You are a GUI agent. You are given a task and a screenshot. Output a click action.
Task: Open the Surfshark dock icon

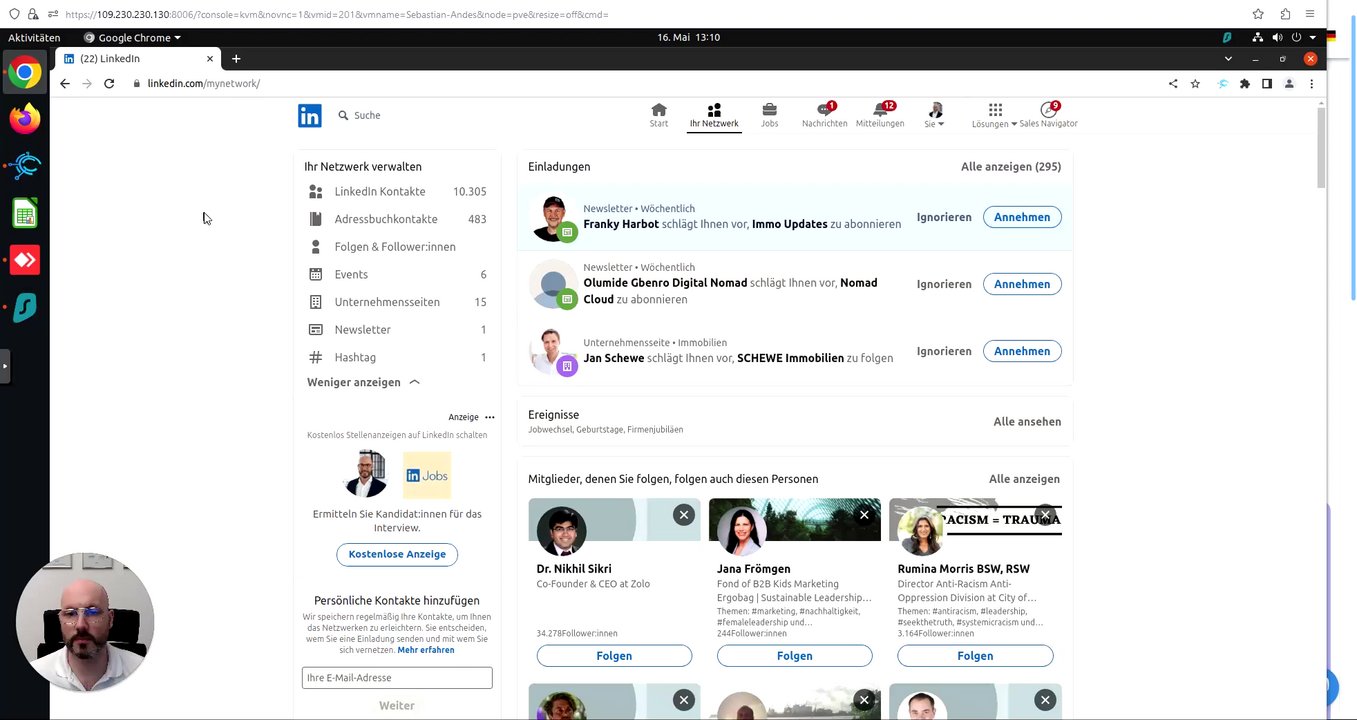[25, 307]
